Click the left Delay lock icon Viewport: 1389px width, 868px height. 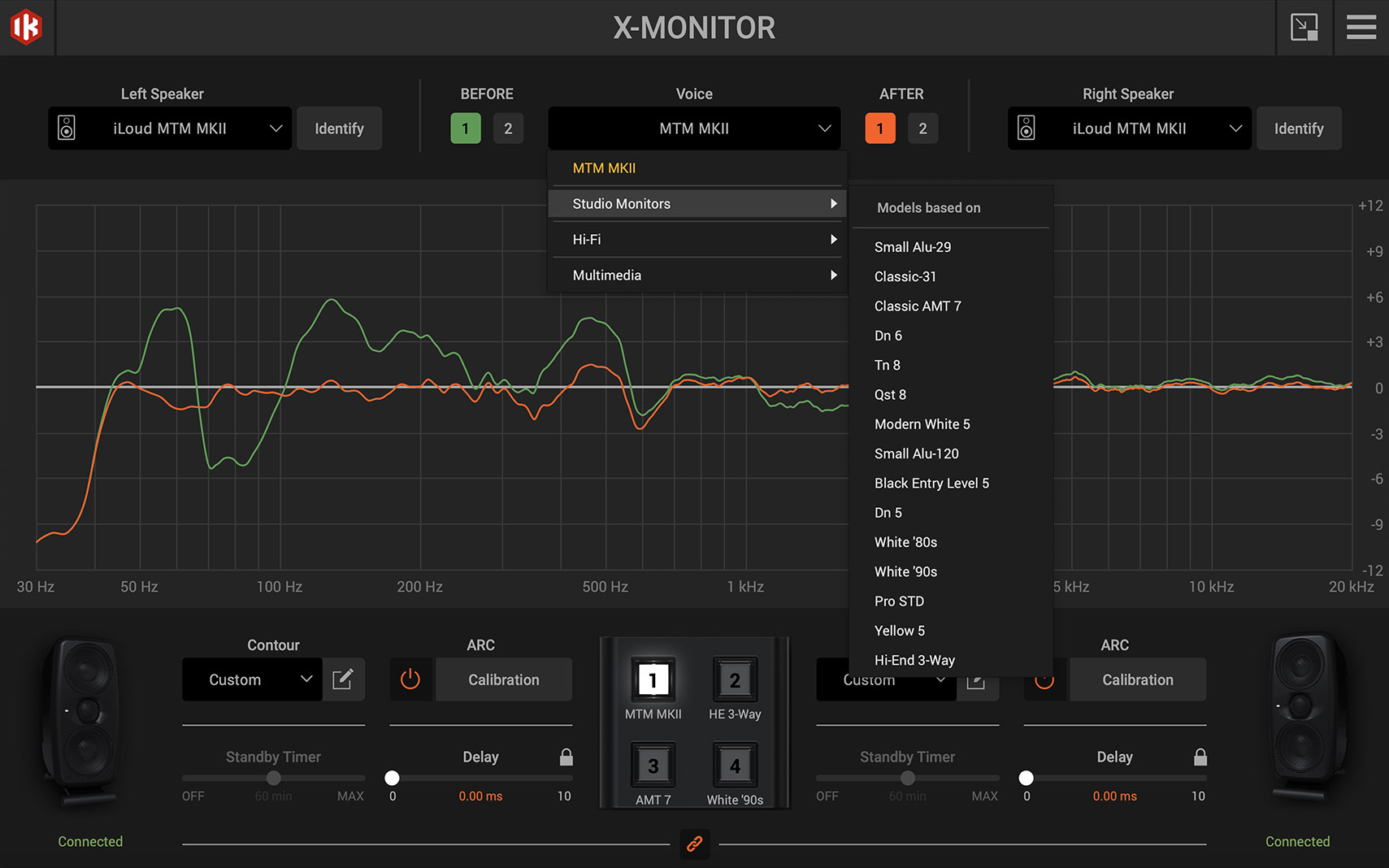(566, 757)
